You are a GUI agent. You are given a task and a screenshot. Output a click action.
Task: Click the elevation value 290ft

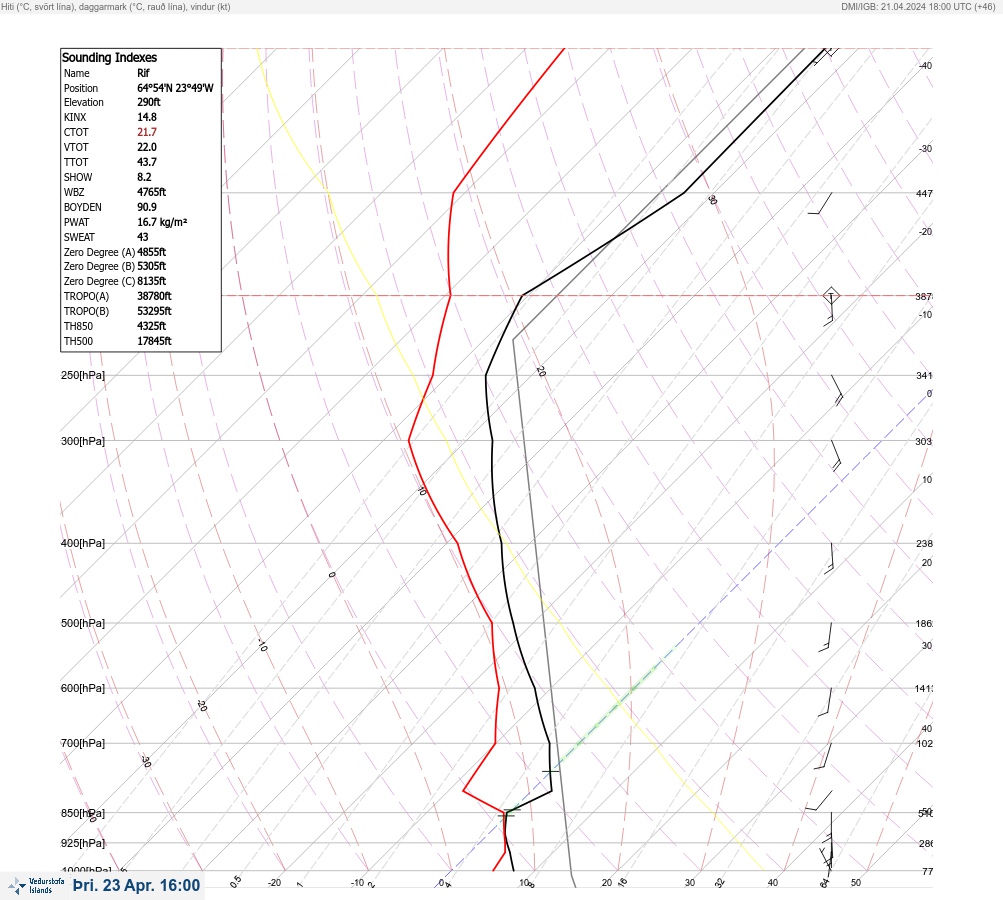pyautogui.click(x=149, y=102)
